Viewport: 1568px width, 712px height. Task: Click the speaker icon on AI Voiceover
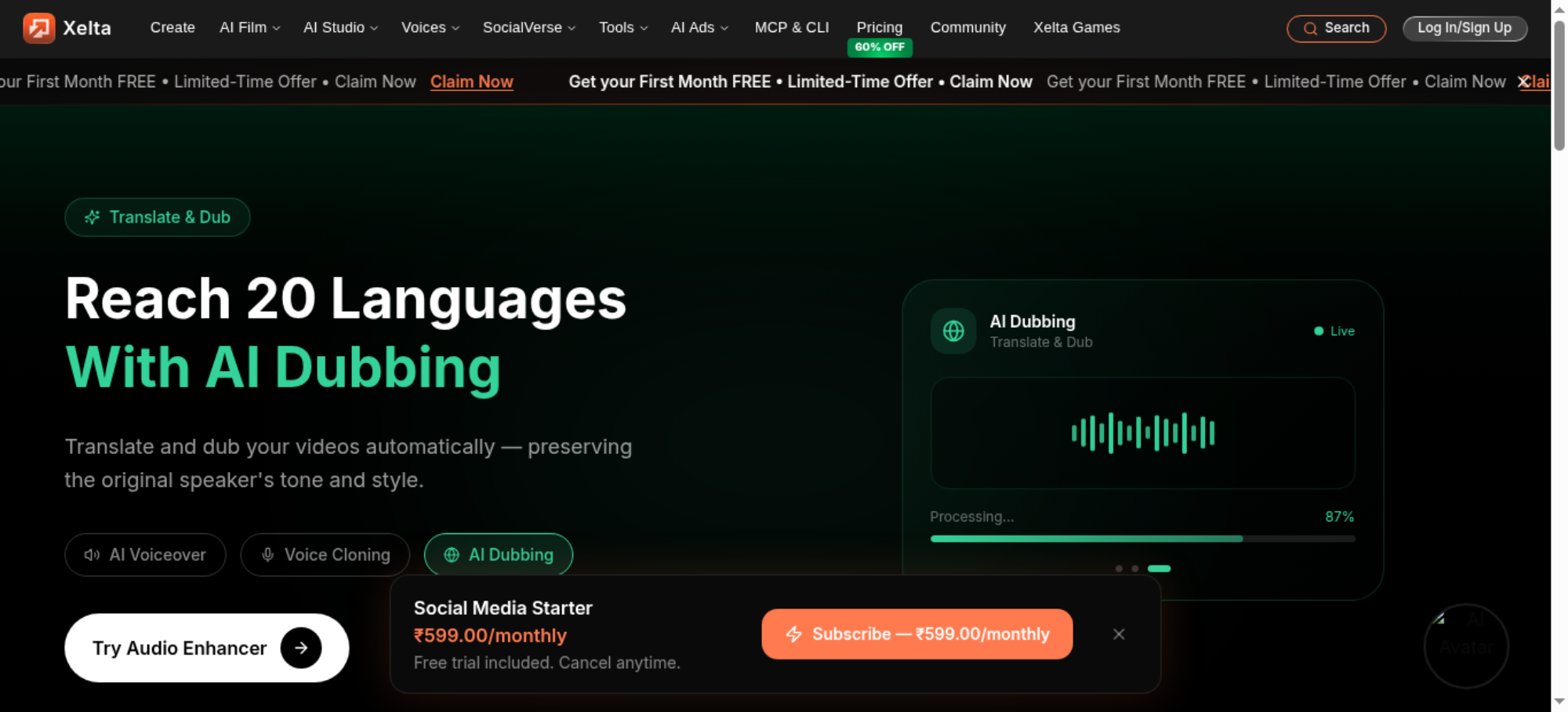[92, 555]
